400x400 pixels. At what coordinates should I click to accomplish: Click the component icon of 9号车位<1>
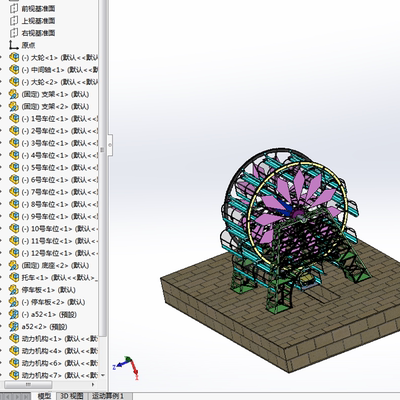14,216
